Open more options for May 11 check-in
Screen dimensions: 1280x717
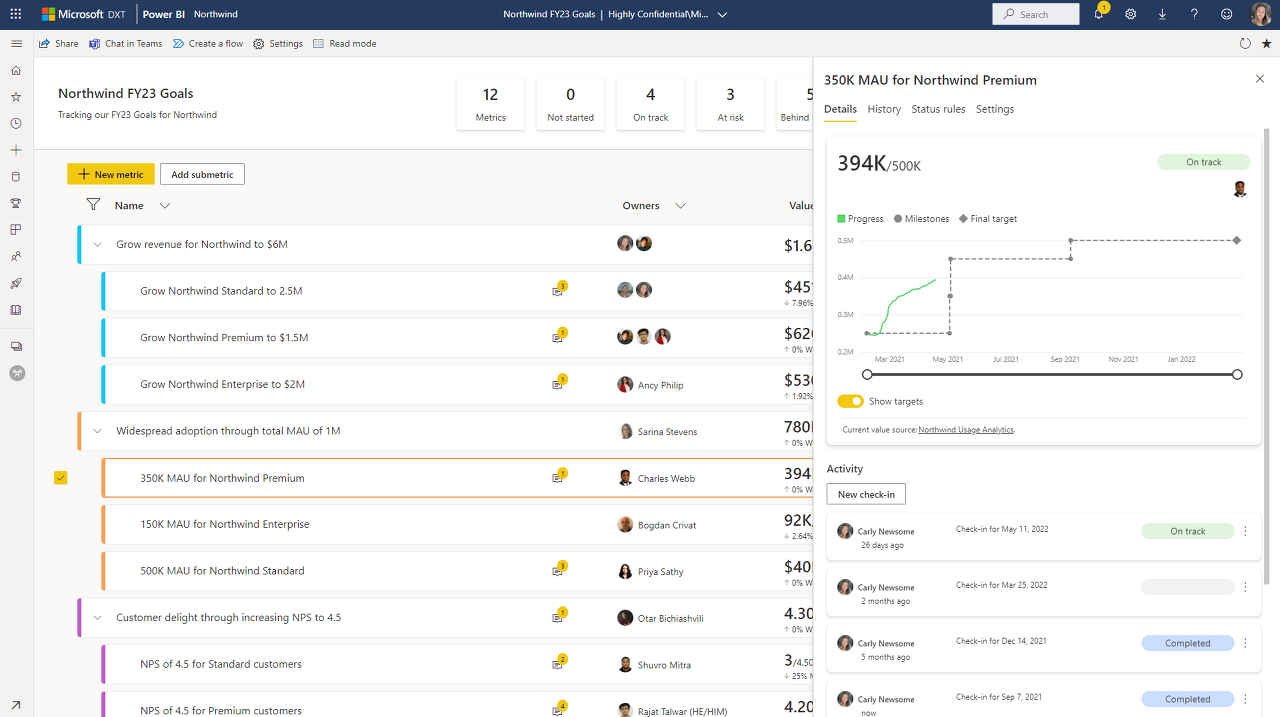coord(1245,531)
